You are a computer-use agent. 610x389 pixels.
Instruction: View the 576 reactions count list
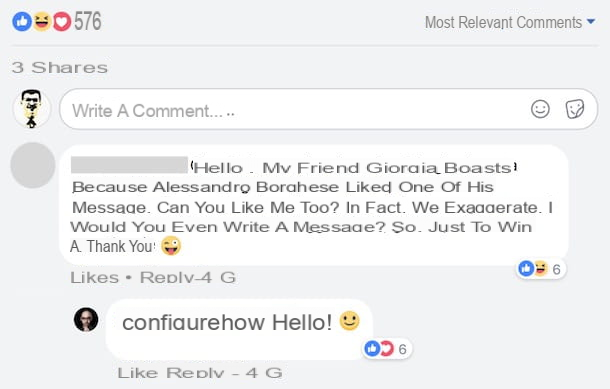click(x=88, y=21)
